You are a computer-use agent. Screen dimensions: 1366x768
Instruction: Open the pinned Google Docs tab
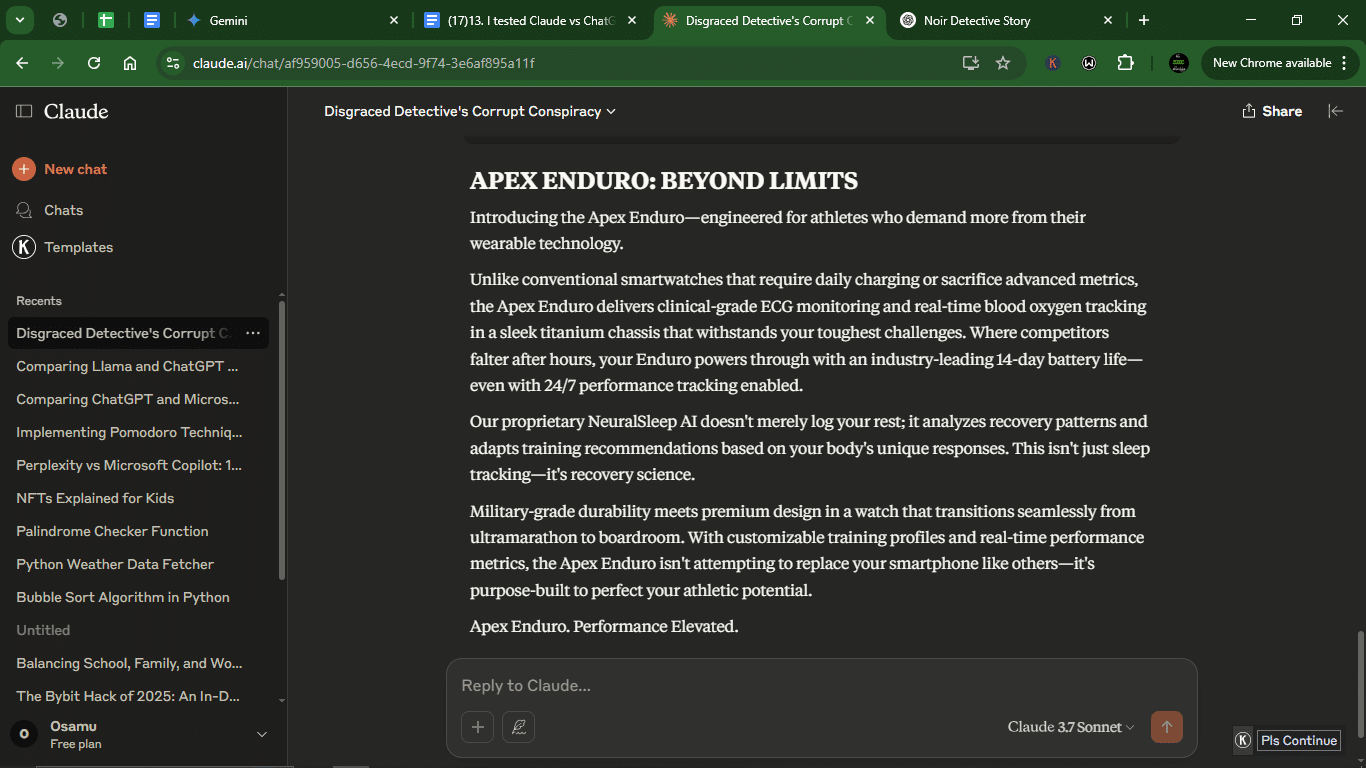point(152,20)
